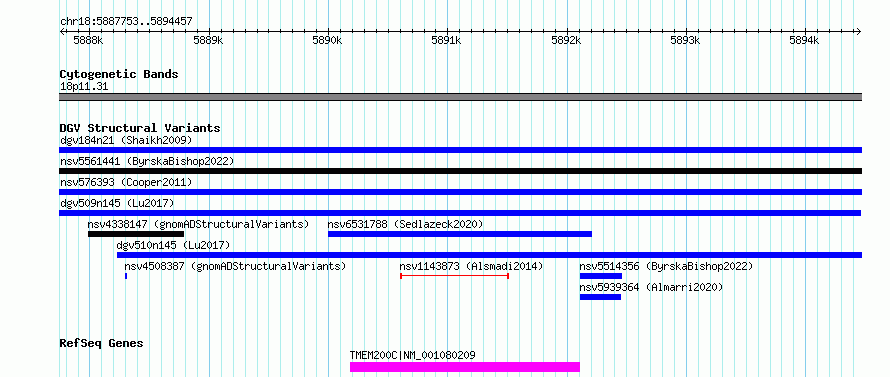Open the nsv576393 (Cooper2011) label

[x=126, y=182]
